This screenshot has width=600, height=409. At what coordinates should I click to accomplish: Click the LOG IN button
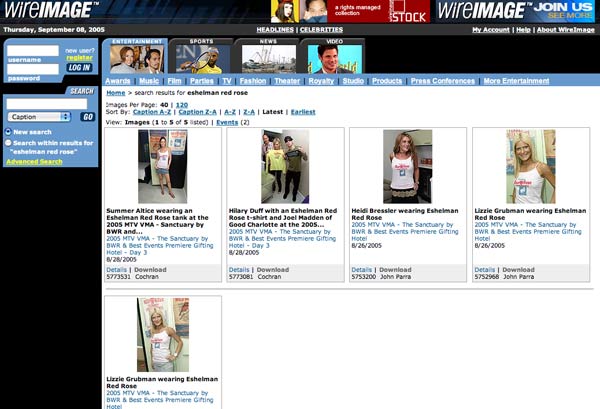tap(80, 68)
